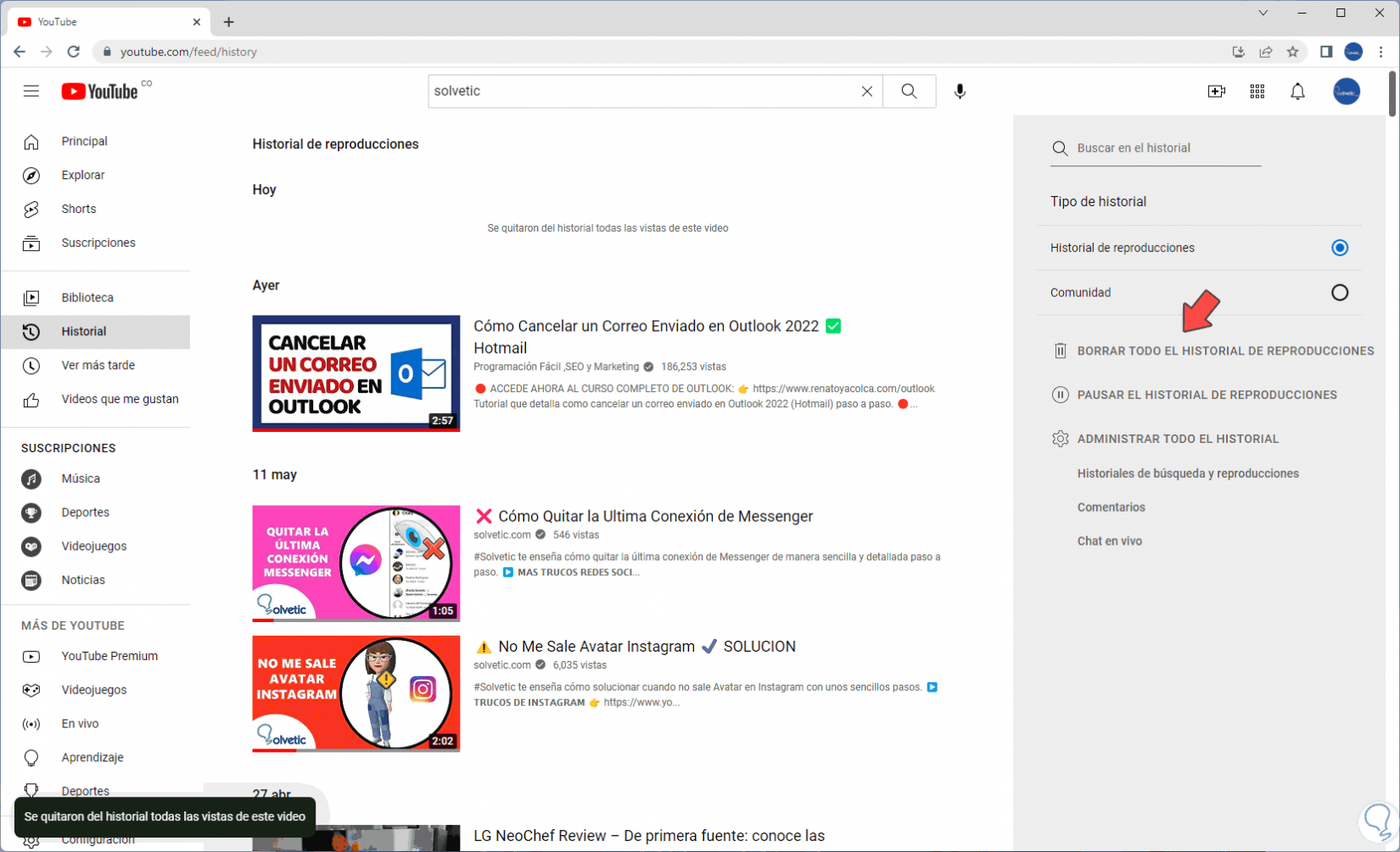1400x852 pixels.
Task: Open YouTube Premium in the sidebar
Action: coord(96,656)
